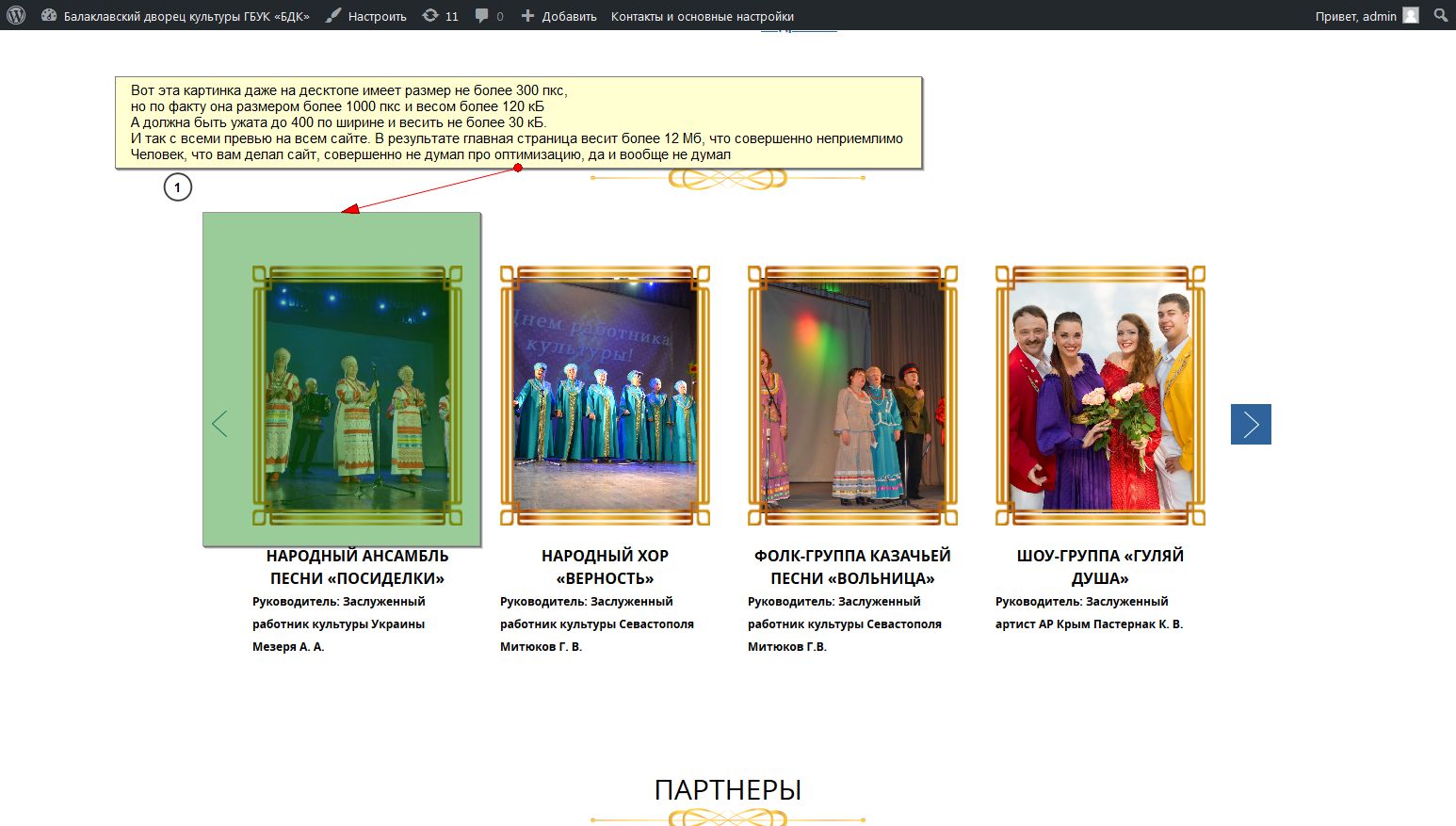Viewport: 1456px width, 826px height.
Task: Click the plus icon to add content
Action: click(527, 15)
